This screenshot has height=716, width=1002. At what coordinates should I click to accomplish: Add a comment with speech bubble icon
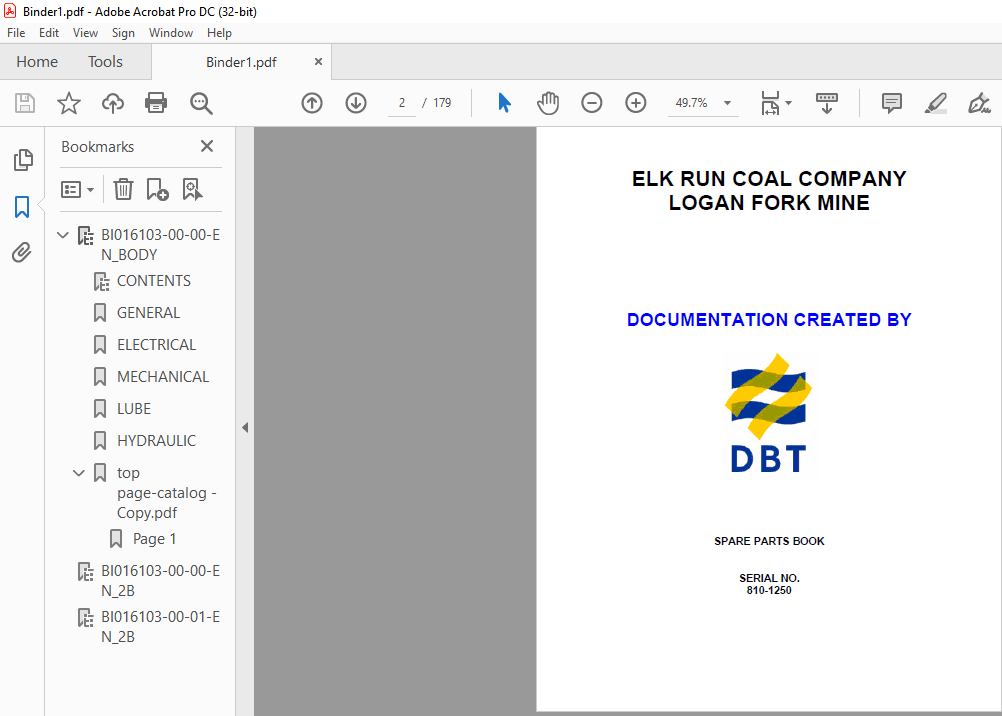pyautogui.click(x=891, y=103)
